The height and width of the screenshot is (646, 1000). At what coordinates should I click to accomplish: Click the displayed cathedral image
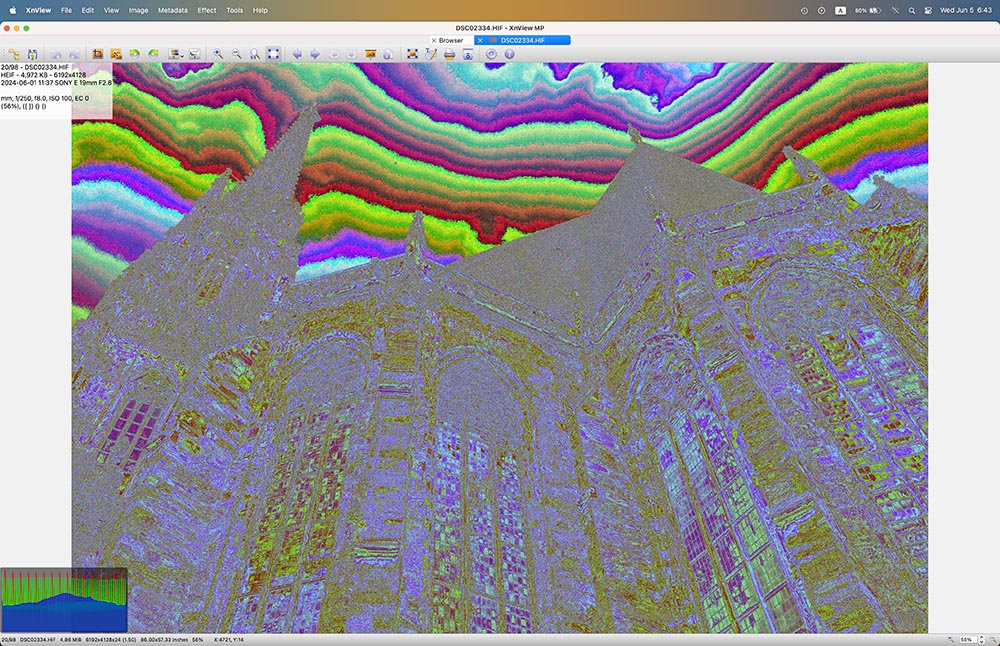(499, 348)
